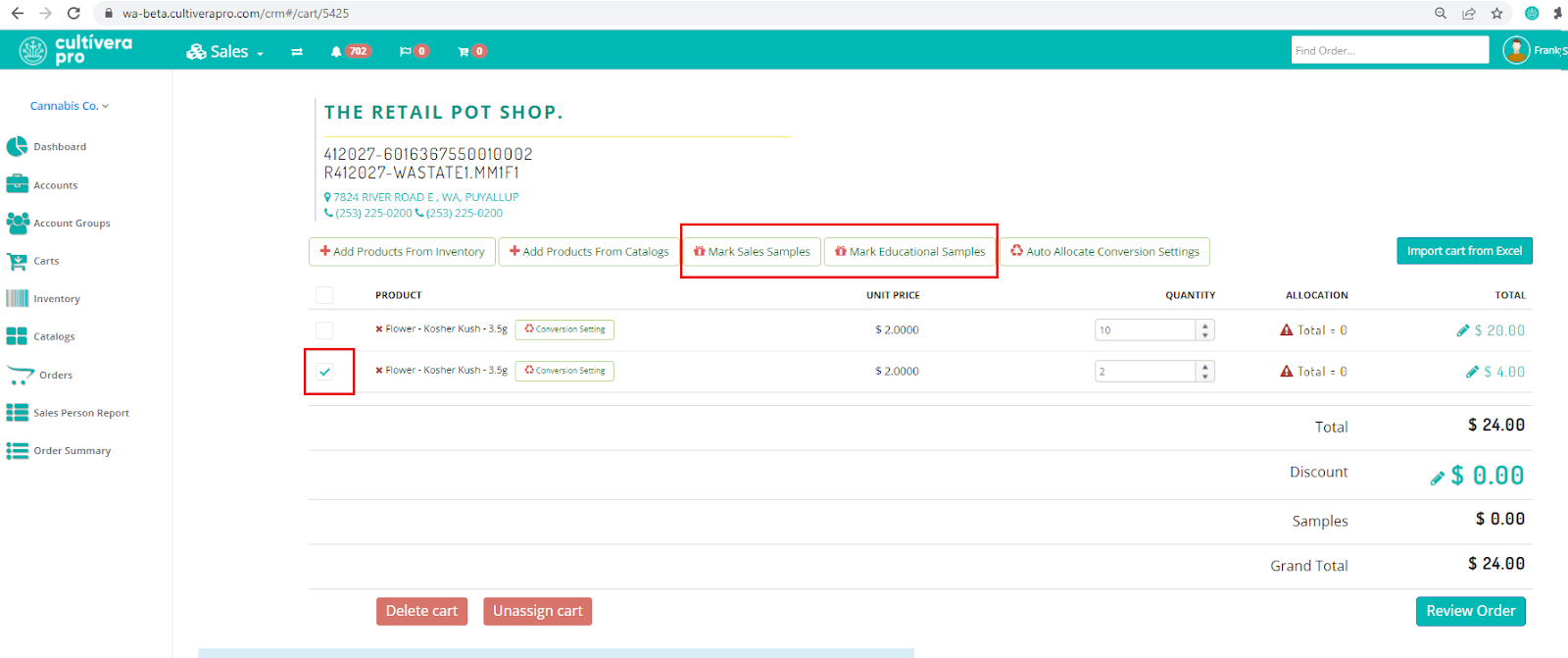Click the Review Order button

1471,611
